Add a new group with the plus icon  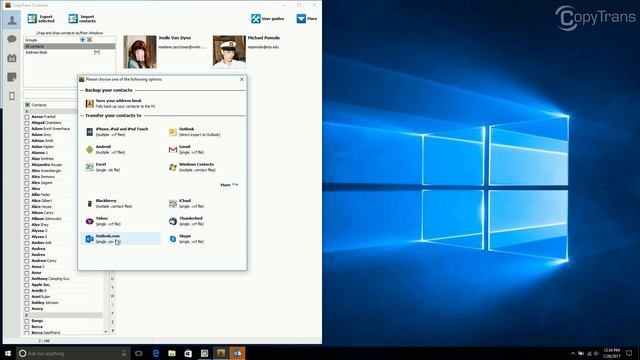[x=82, y=40]
